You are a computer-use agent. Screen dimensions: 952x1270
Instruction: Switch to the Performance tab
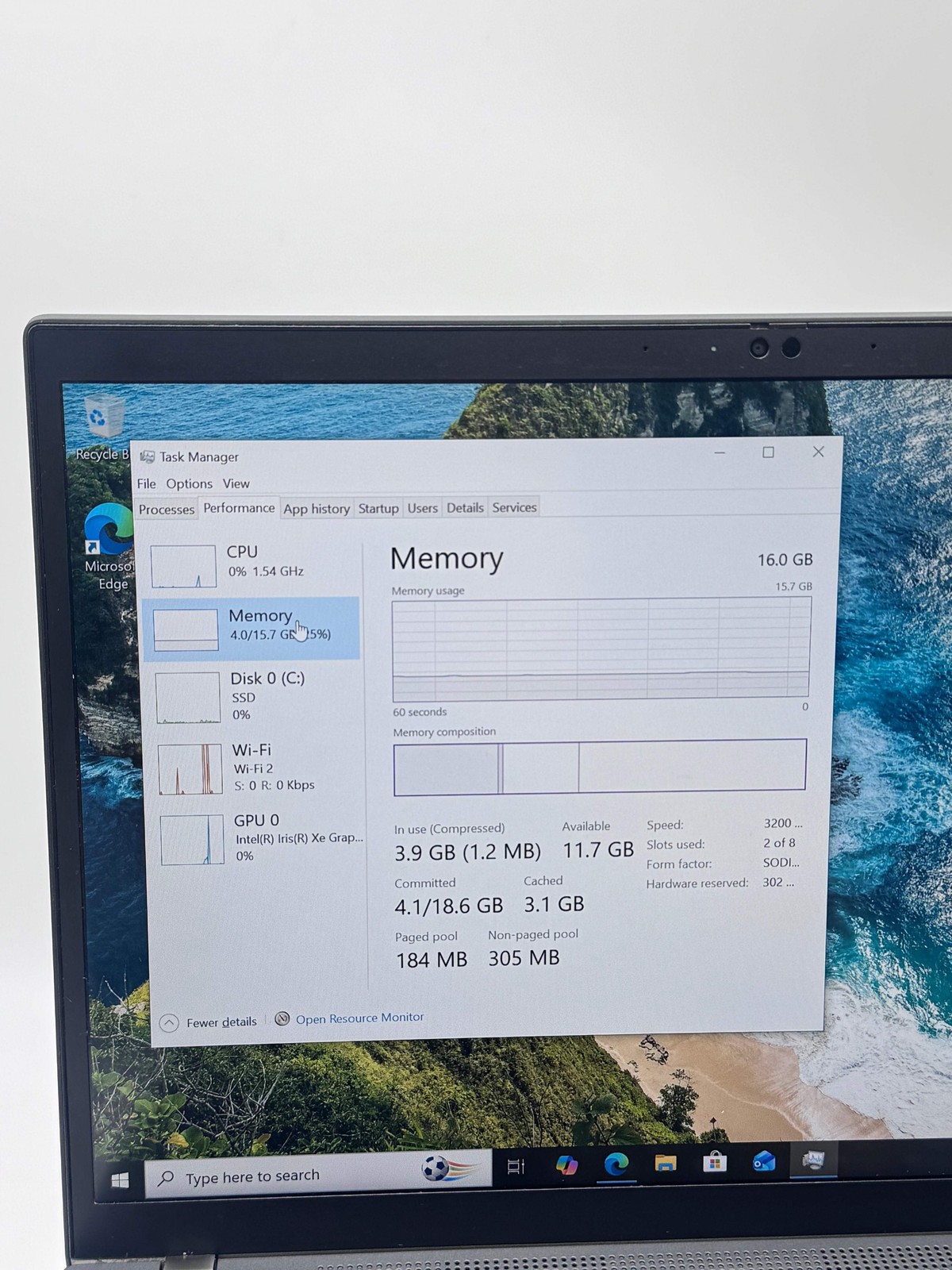click(239, 508)
